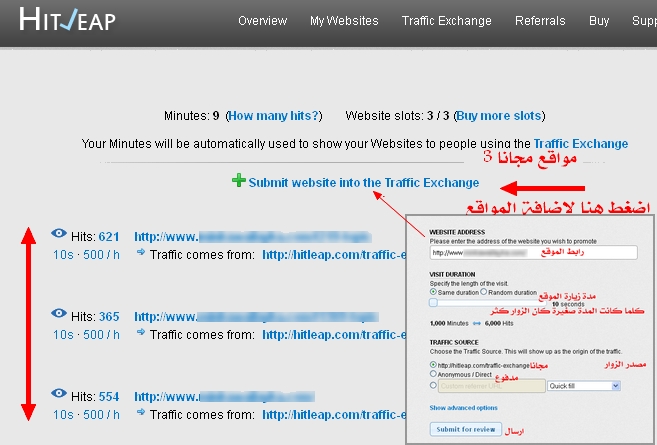Click Submit for review button
Viewport: 657px width, 445px height.
(x=466, y=429)
